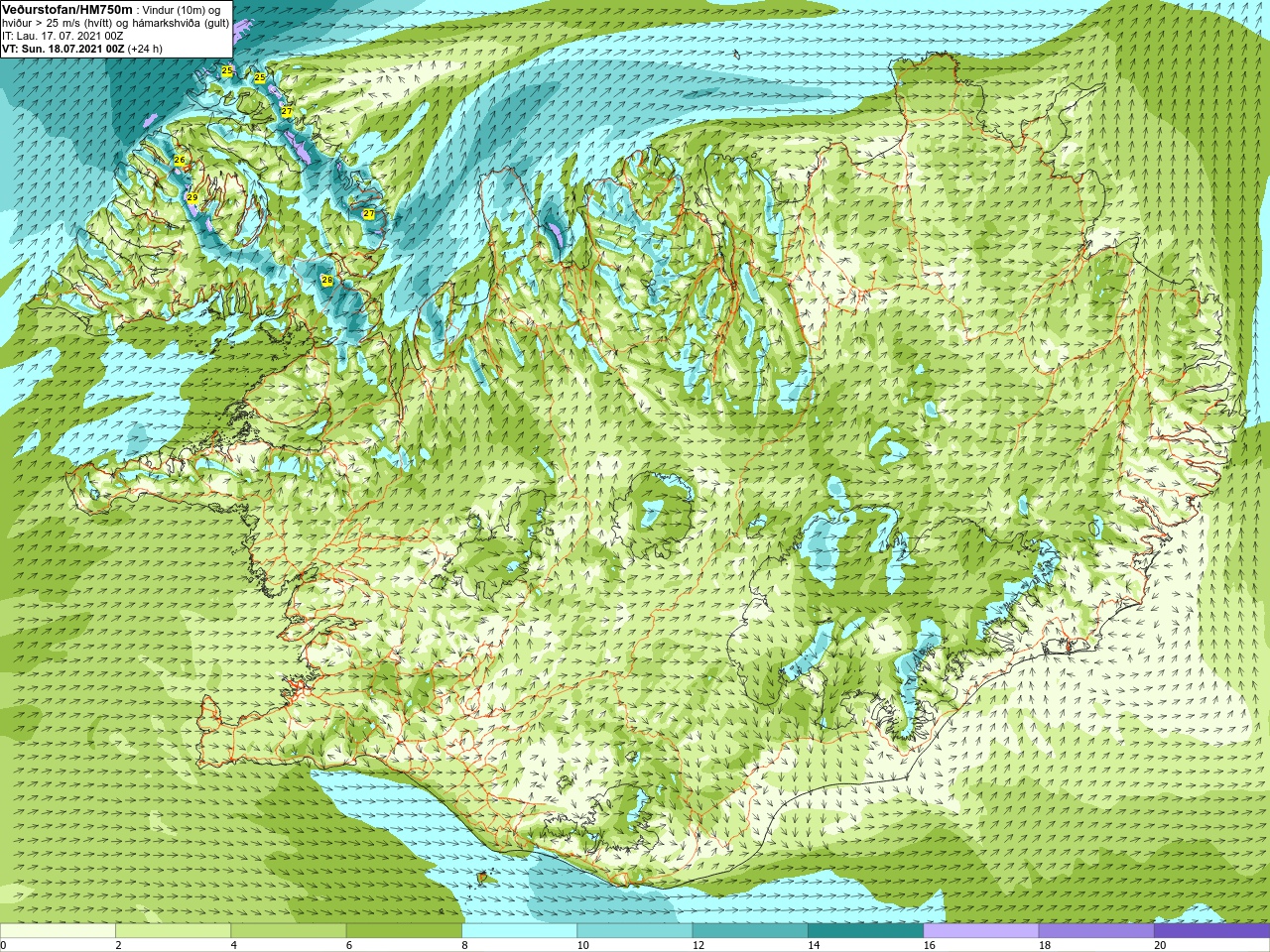Screen dimensions: 1270x952
Task: Click the 8–10 m/s pale cyan legend swatch
Action: tap(520, 930)
